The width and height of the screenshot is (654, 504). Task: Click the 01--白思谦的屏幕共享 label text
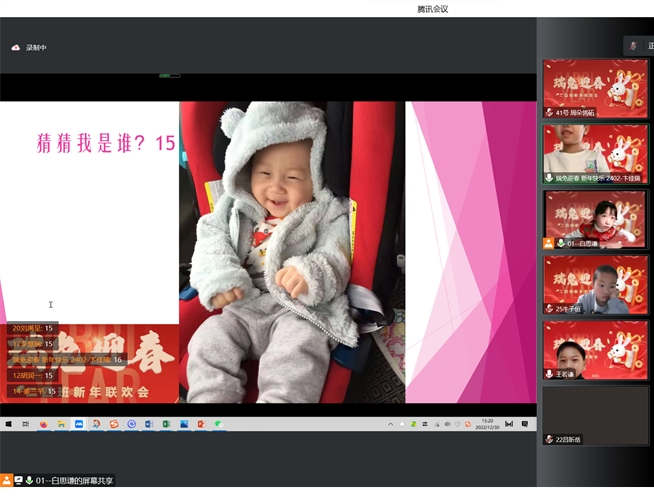click(x=74, y=481)
